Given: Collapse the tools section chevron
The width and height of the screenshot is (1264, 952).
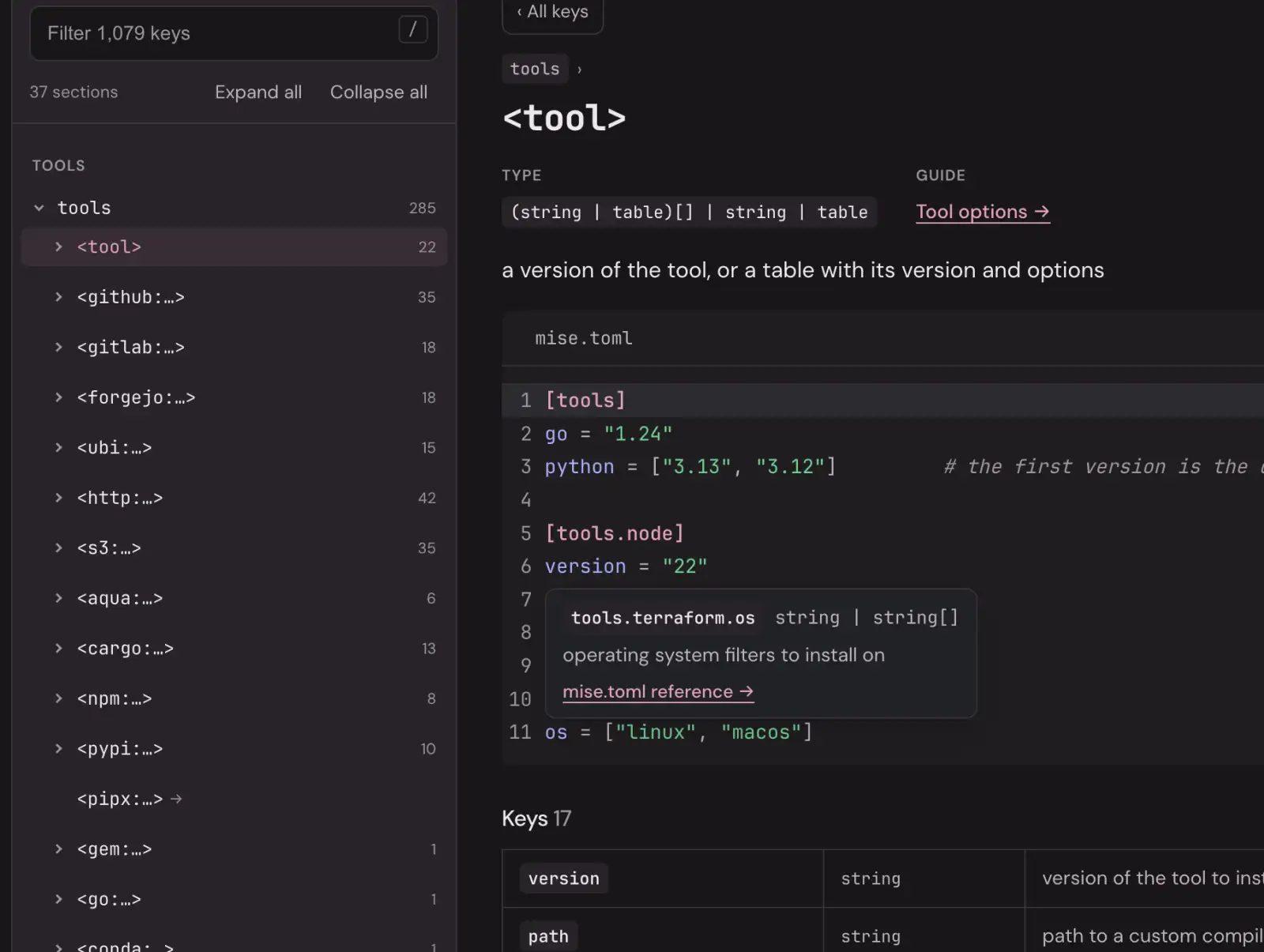Looking at the screenshot, I should coord(39,208).
